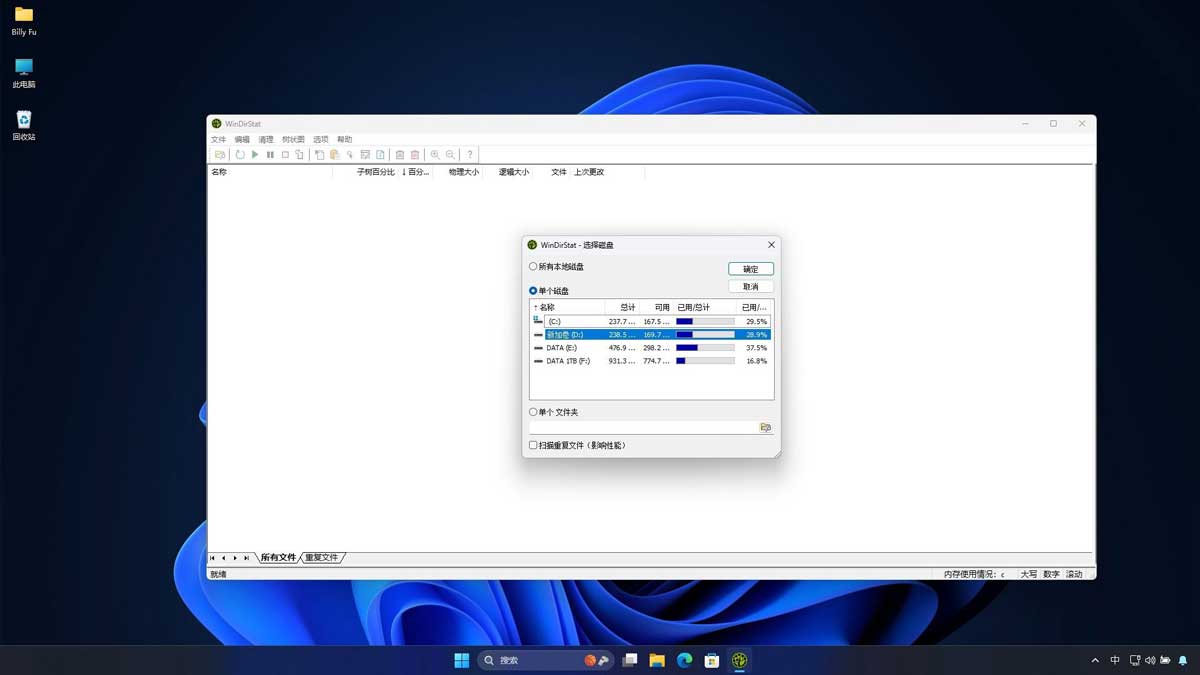Click the 取消 button

click(x=750, y=287)
